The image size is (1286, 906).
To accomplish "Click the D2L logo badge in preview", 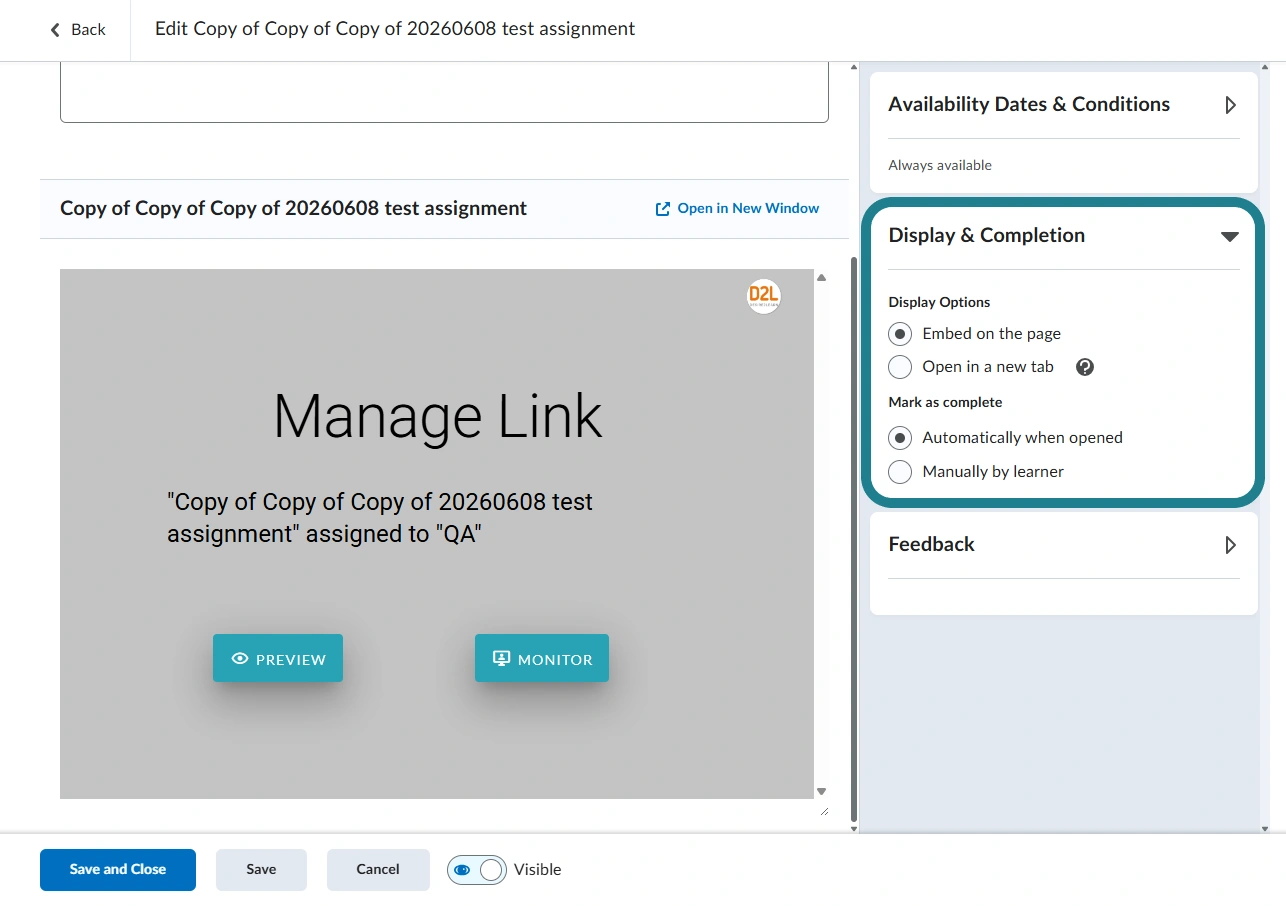I will click(764, 297).
